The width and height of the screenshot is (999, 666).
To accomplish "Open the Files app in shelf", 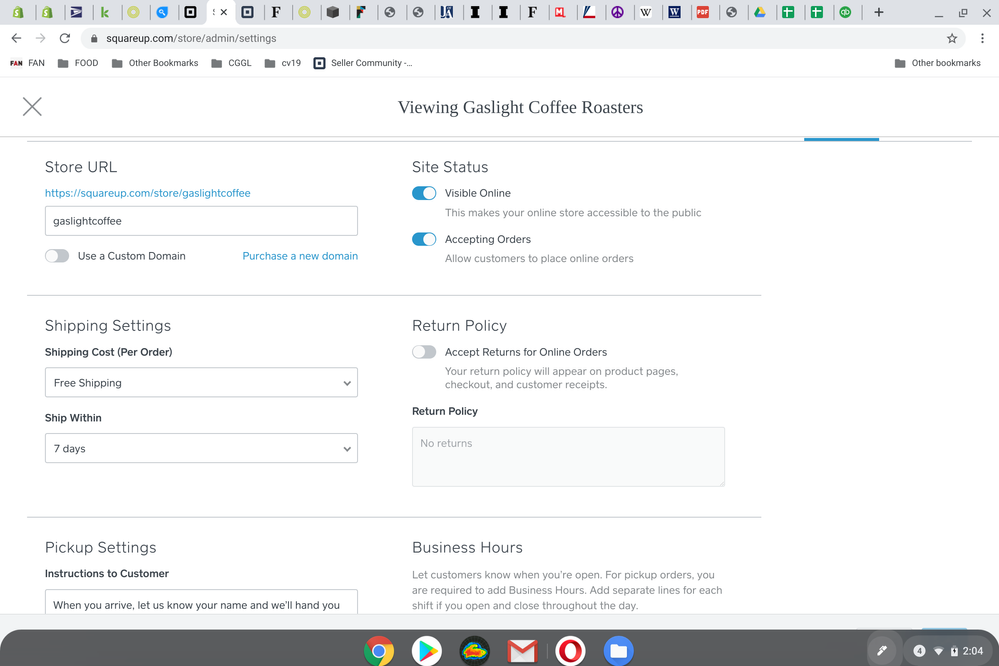I will click(x=618, y=651).
